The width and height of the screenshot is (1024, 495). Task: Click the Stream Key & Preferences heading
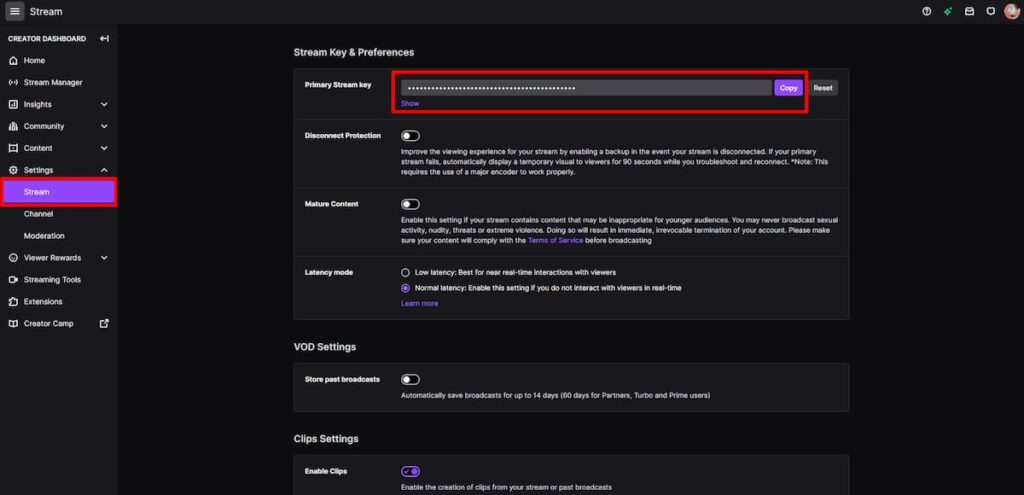354,52
